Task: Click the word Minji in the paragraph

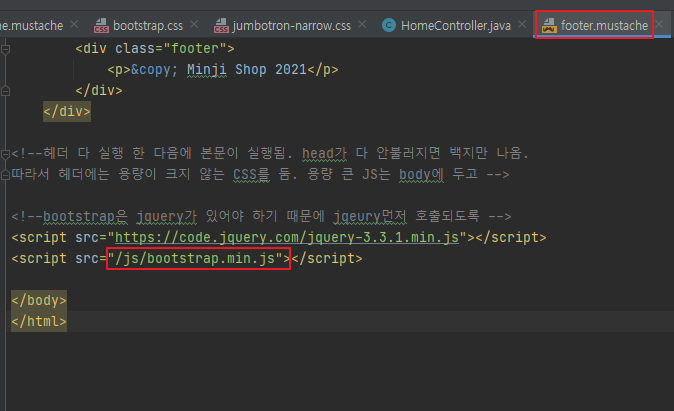Action: 207,70
